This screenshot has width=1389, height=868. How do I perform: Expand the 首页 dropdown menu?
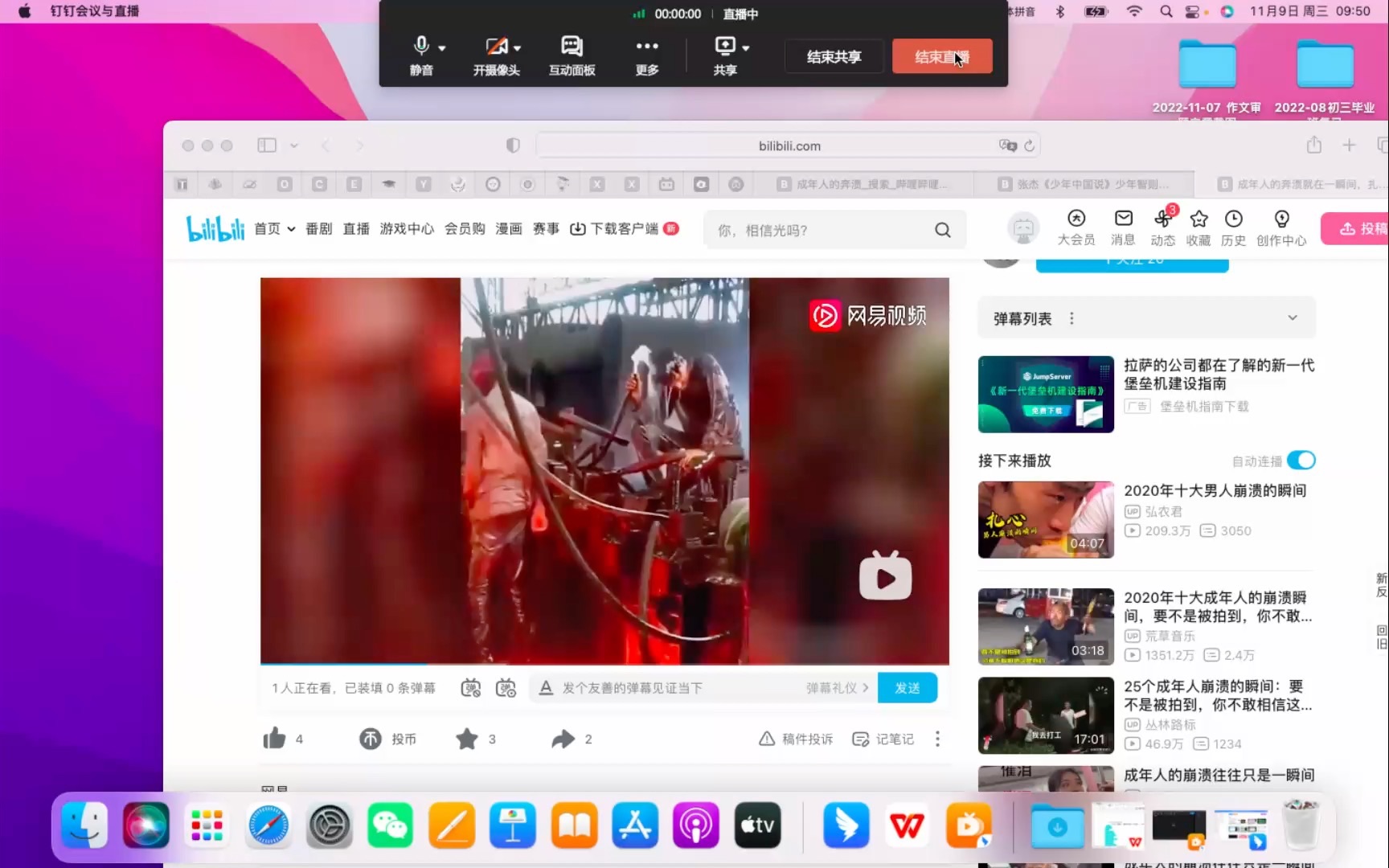275,229
